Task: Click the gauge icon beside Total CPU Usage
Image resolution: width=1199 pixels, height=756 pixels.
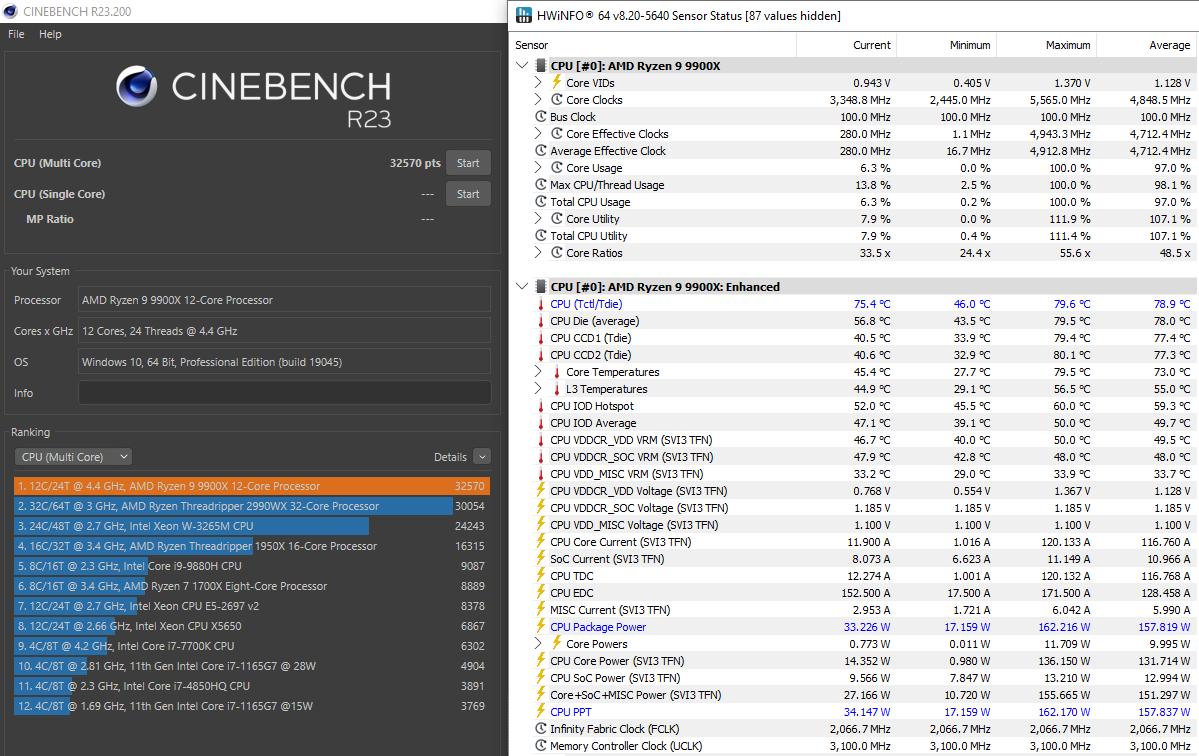Action: [x=541, y=202]
